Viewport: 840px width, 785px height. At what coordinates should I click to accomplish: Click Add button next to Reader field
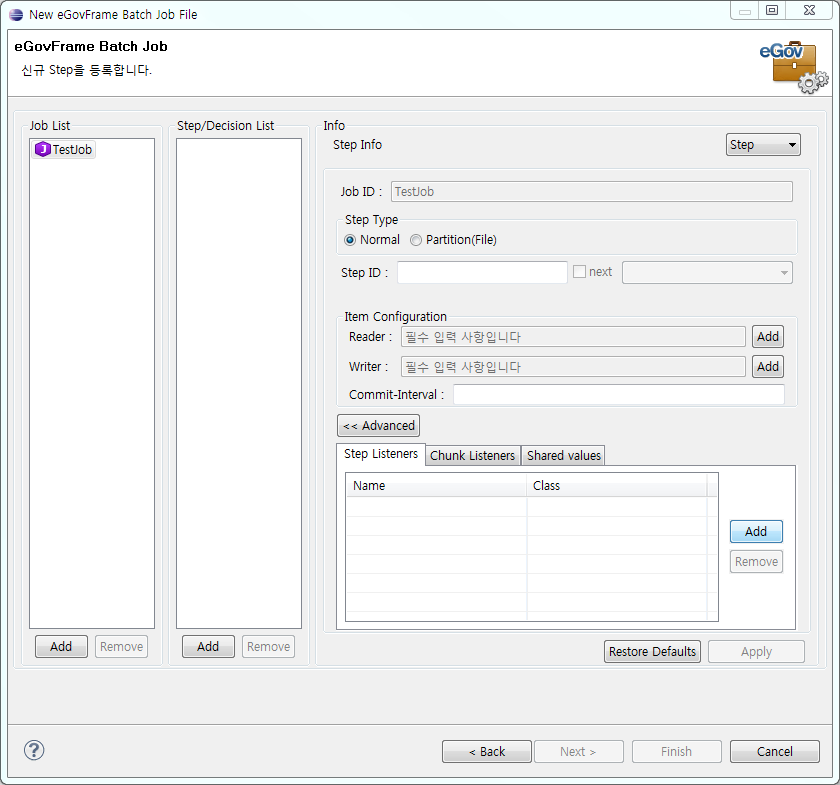tap(768, 337)
